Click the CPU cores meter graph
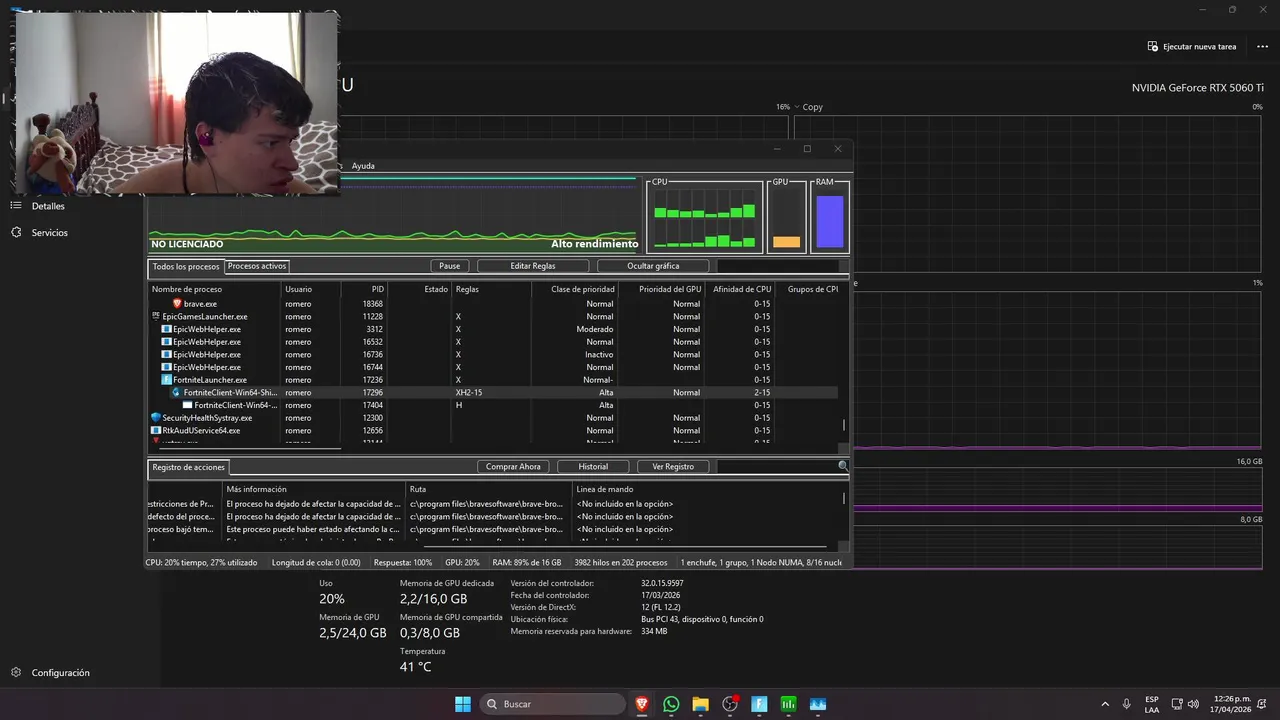The width and height of the screenshot is (1280, 720). 705,216
